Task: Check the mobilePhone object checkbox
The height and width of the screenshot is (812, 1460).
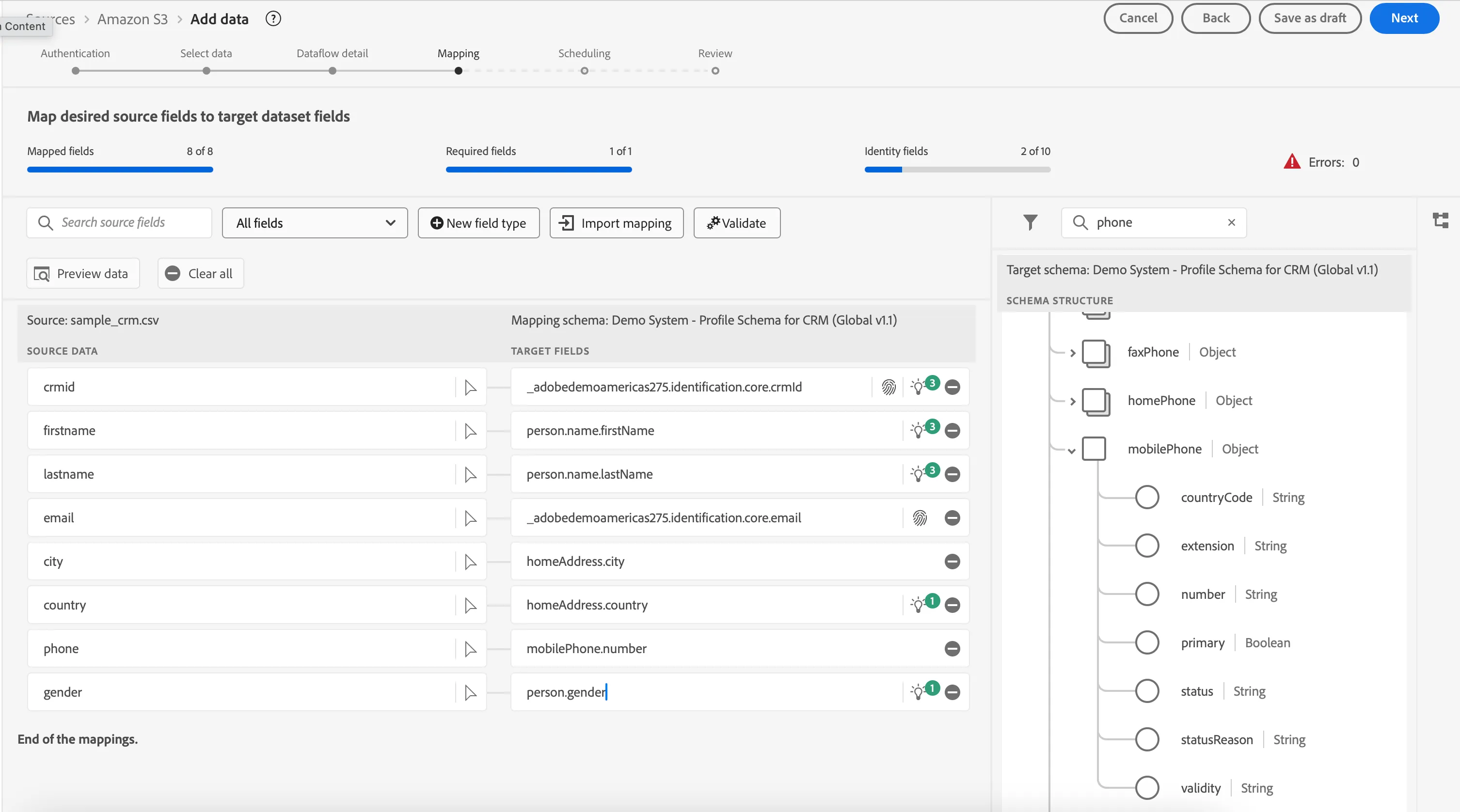Action: click(1094, 449)
